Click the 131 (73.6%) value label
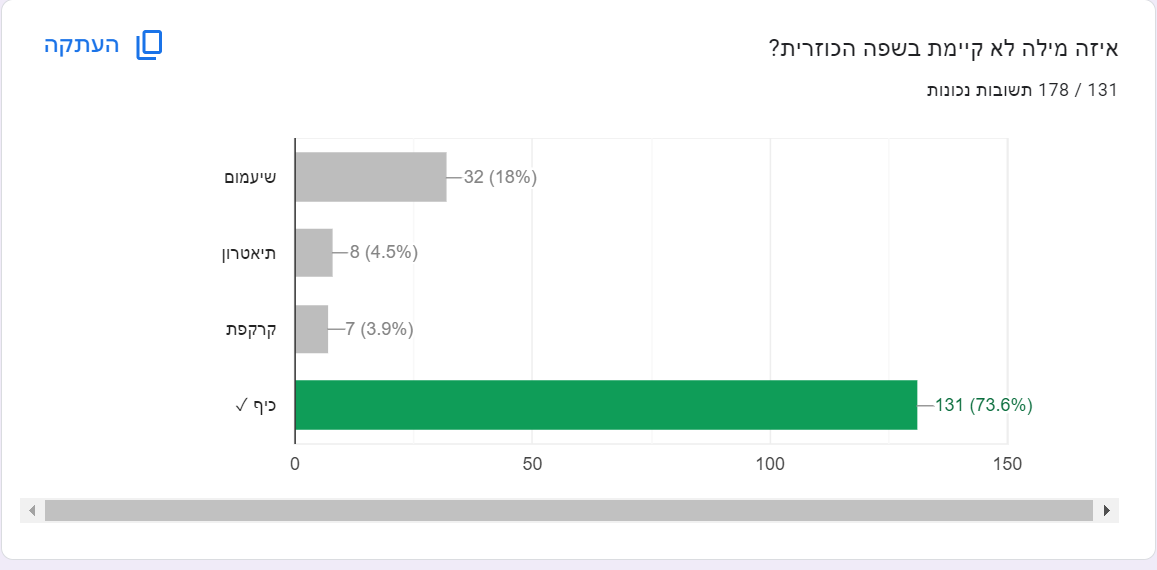This screenshot has height=570, width=1157. tap(983, 405)
